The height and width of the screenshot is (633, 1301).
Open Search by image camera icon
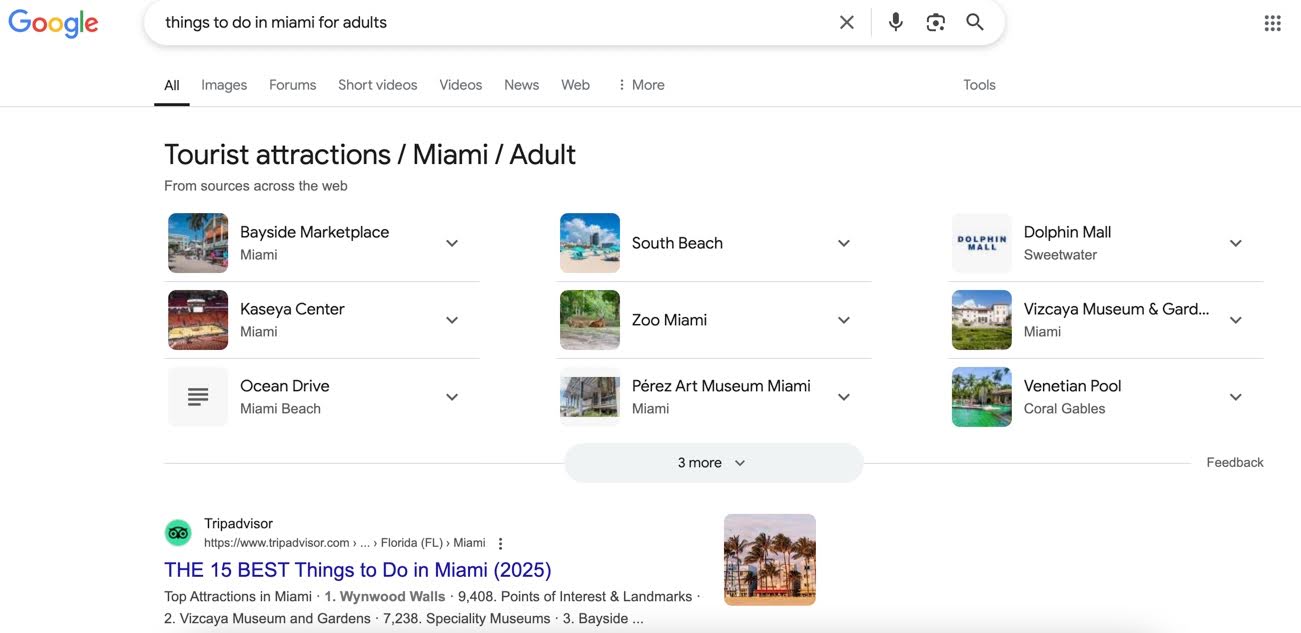pyautogui.click(x=935, y=22)
